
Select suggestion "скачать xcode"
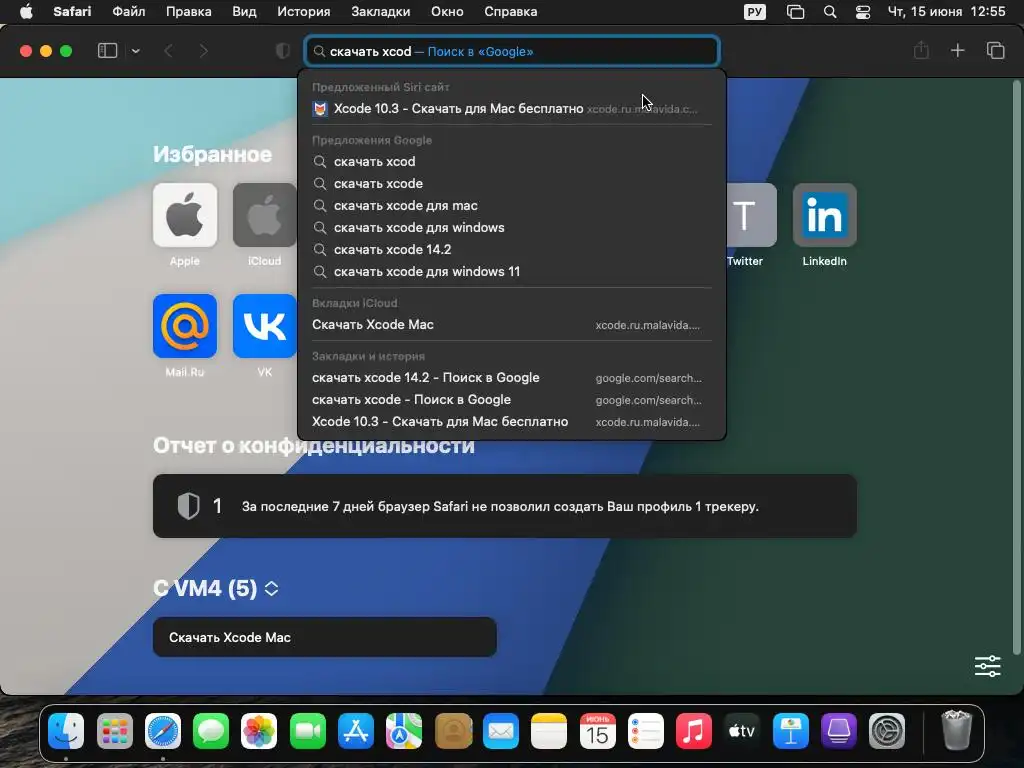tap(512, 184)
